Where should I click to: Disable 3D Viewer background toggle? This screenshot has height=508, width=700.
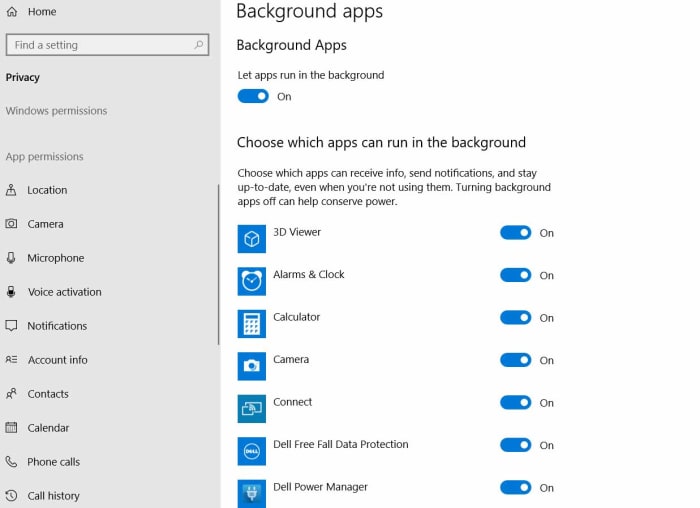click(x=516, y=233)
